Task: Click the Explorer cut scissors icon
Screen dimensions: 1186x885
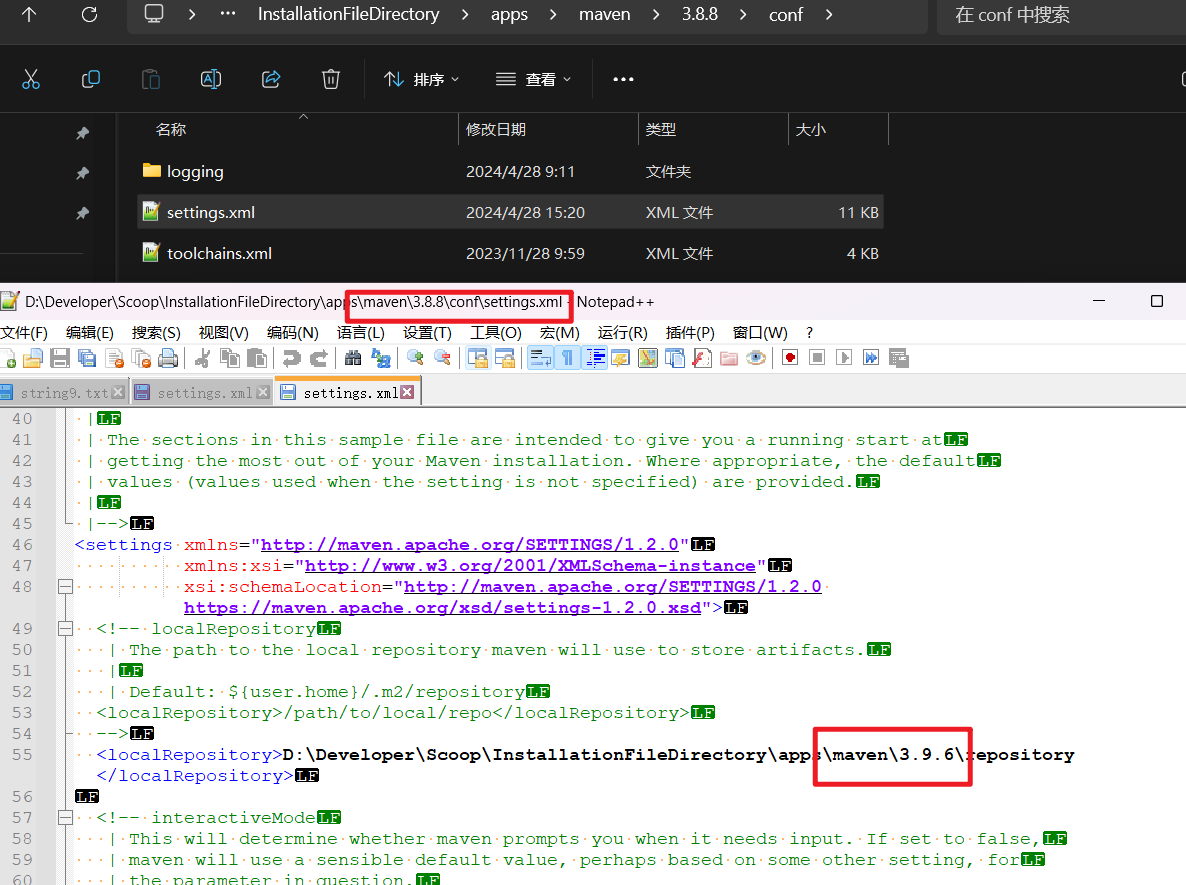Action: coord(31,79)
